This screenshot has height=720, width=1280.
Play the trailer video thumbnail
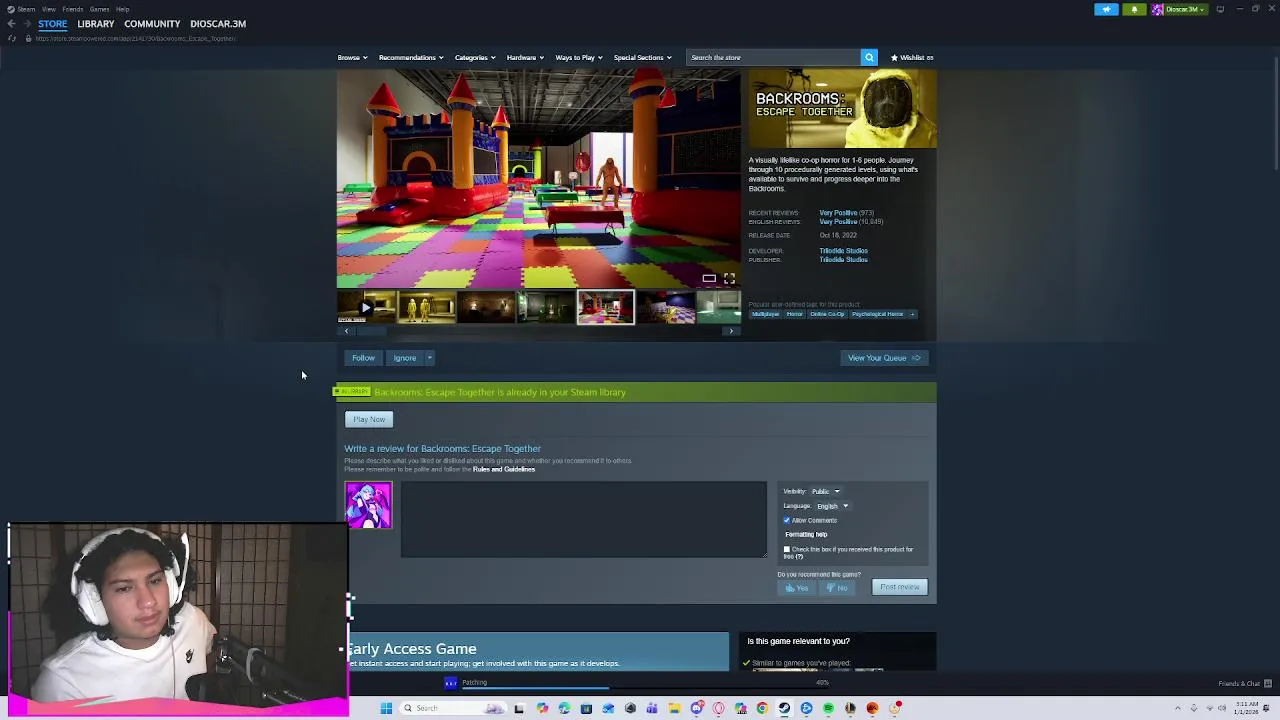pos(365,307)
